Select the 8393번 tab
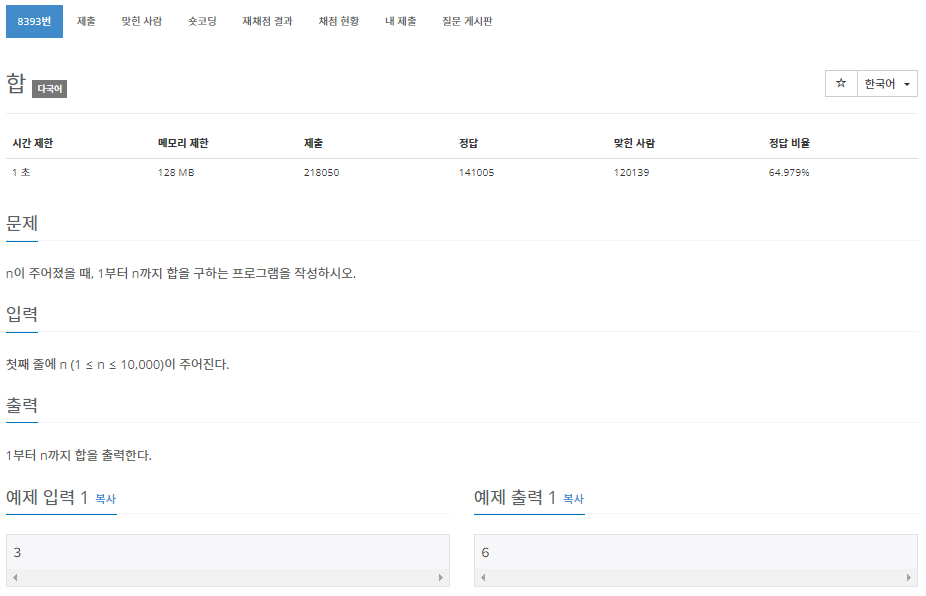Image resolution: width=926 pixels, height=596 pixels. 34,21
